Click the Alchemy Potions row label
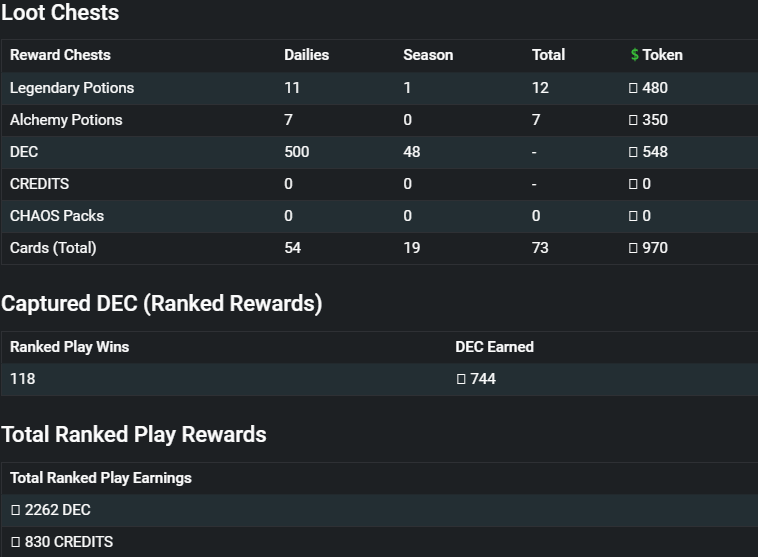This screenshot has height=557, width=758. coord(66,120)
